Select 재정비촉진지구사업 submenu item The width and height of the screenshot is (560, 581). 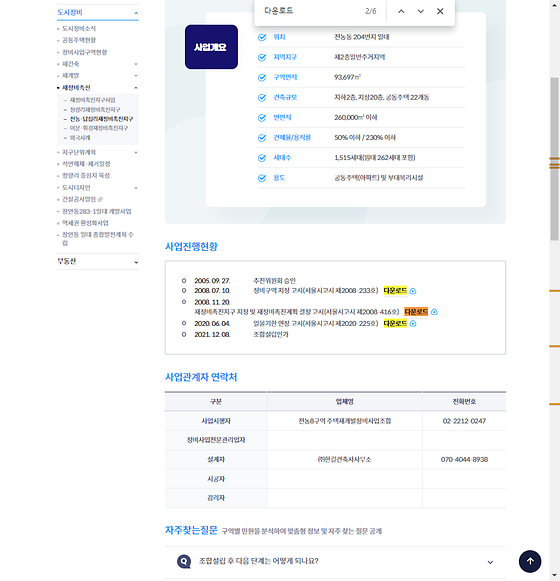pos(93,100)
